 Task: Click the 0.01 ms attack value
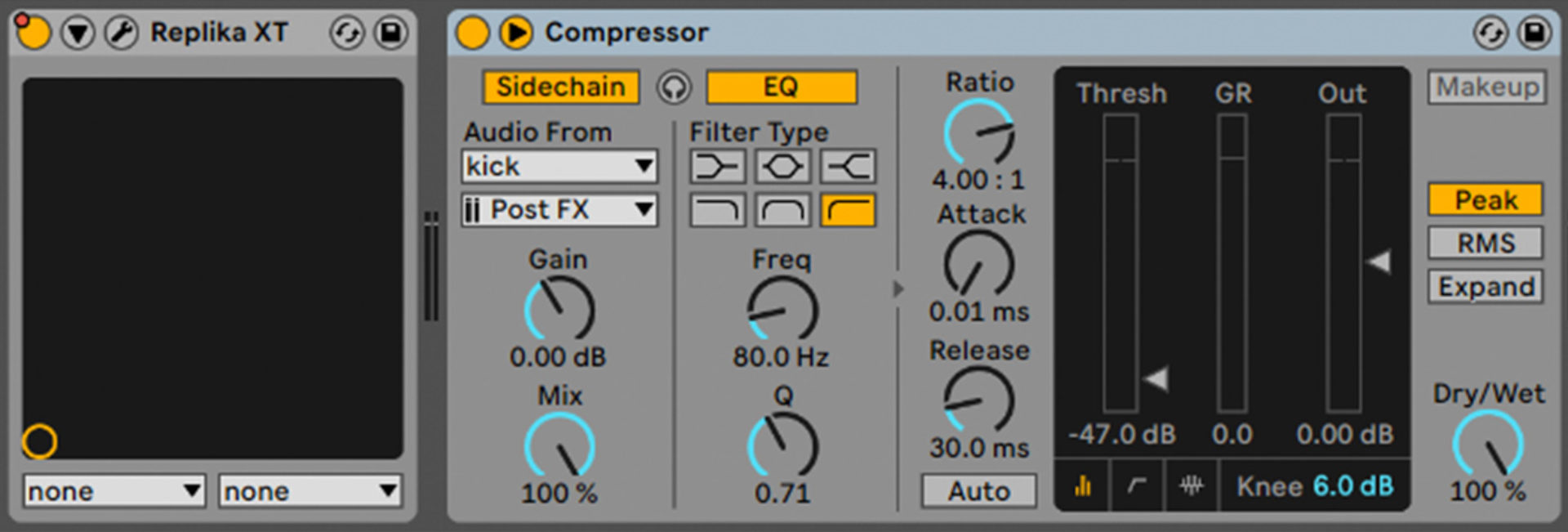979,311
